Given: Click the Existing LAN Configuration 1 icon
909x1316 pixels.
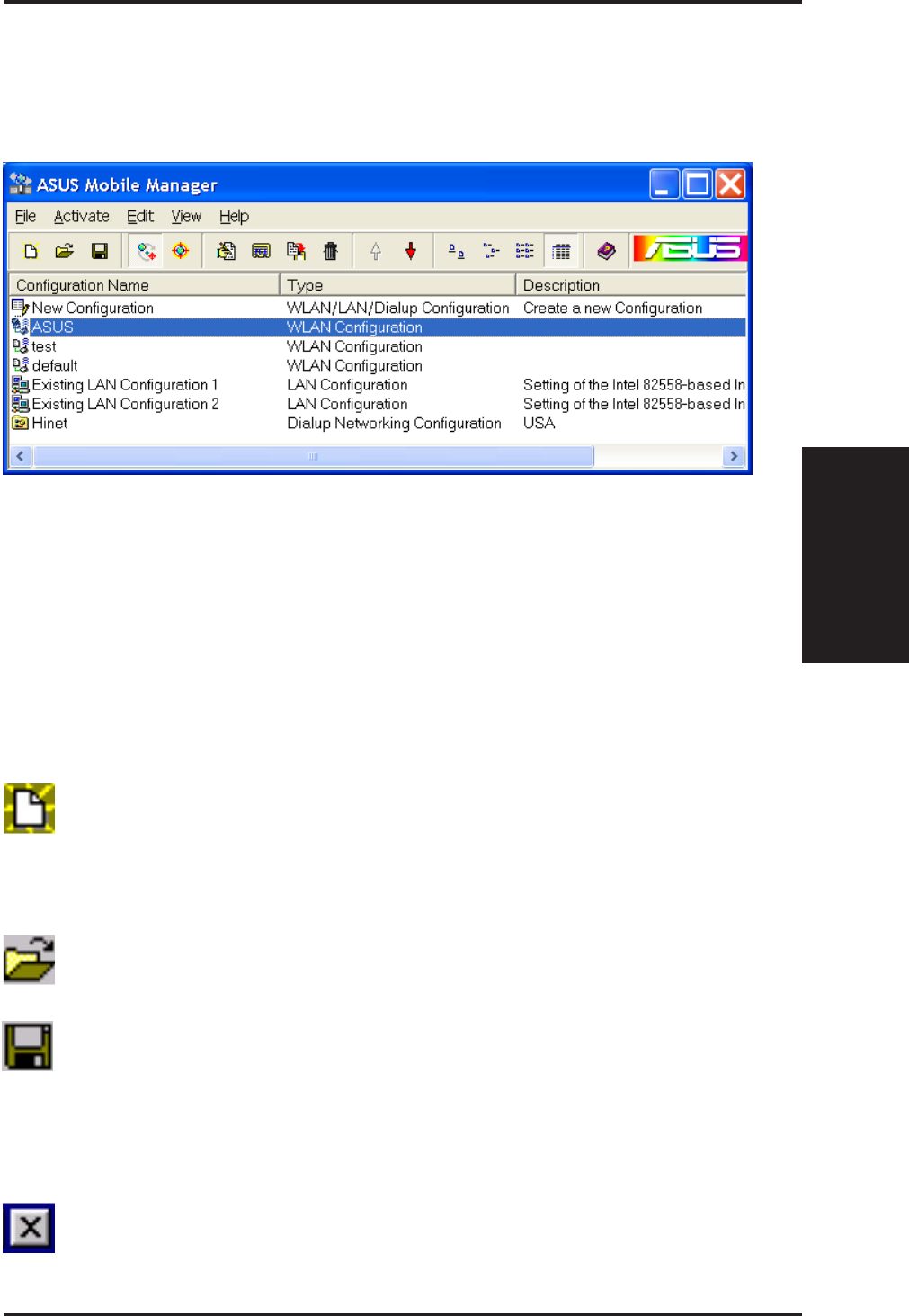Looking at the screenshot, I should (21, 384).
